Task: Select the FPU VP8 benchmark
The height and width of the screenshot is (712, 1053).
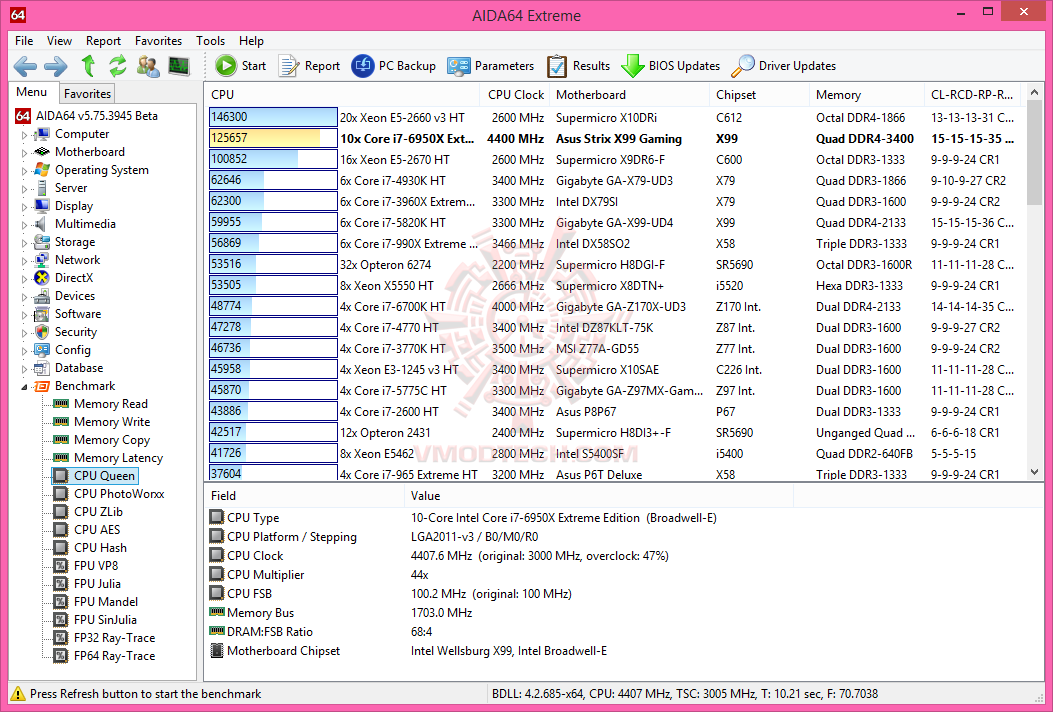Action: [86, 566]
